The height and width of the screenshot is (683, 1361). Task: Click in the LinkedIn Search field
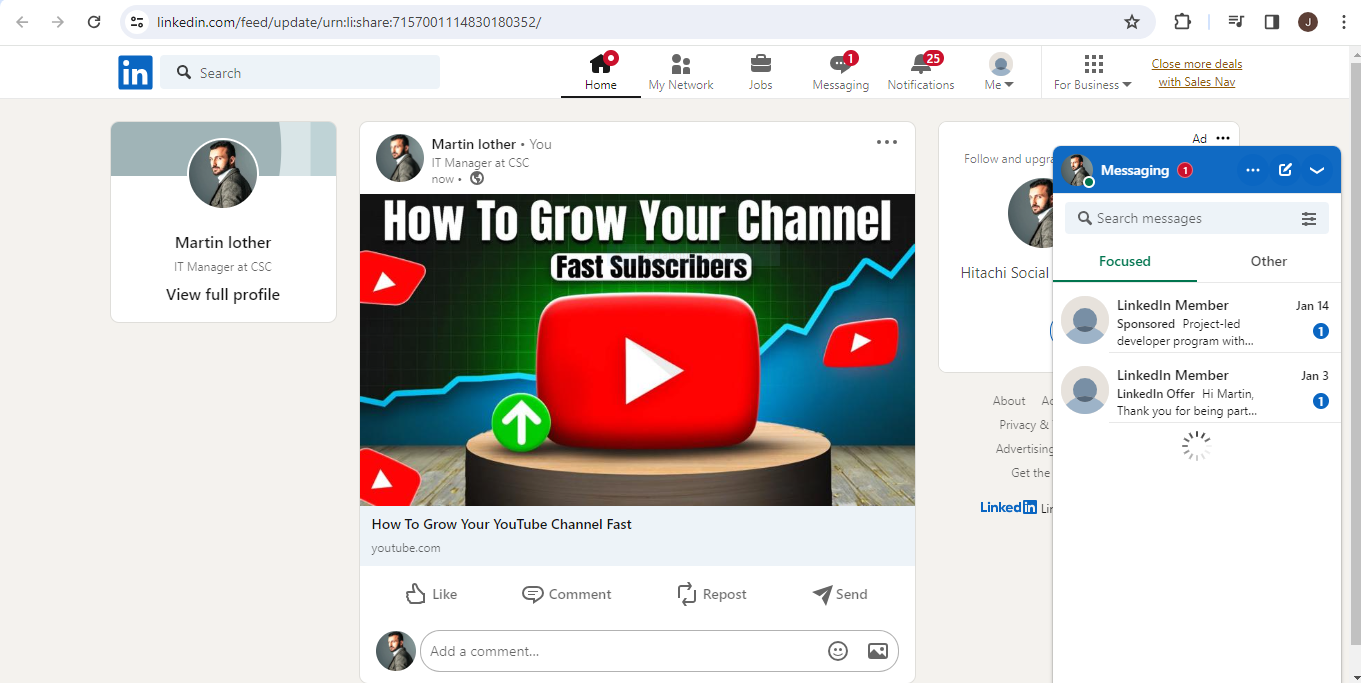click(x=300, y=72)
